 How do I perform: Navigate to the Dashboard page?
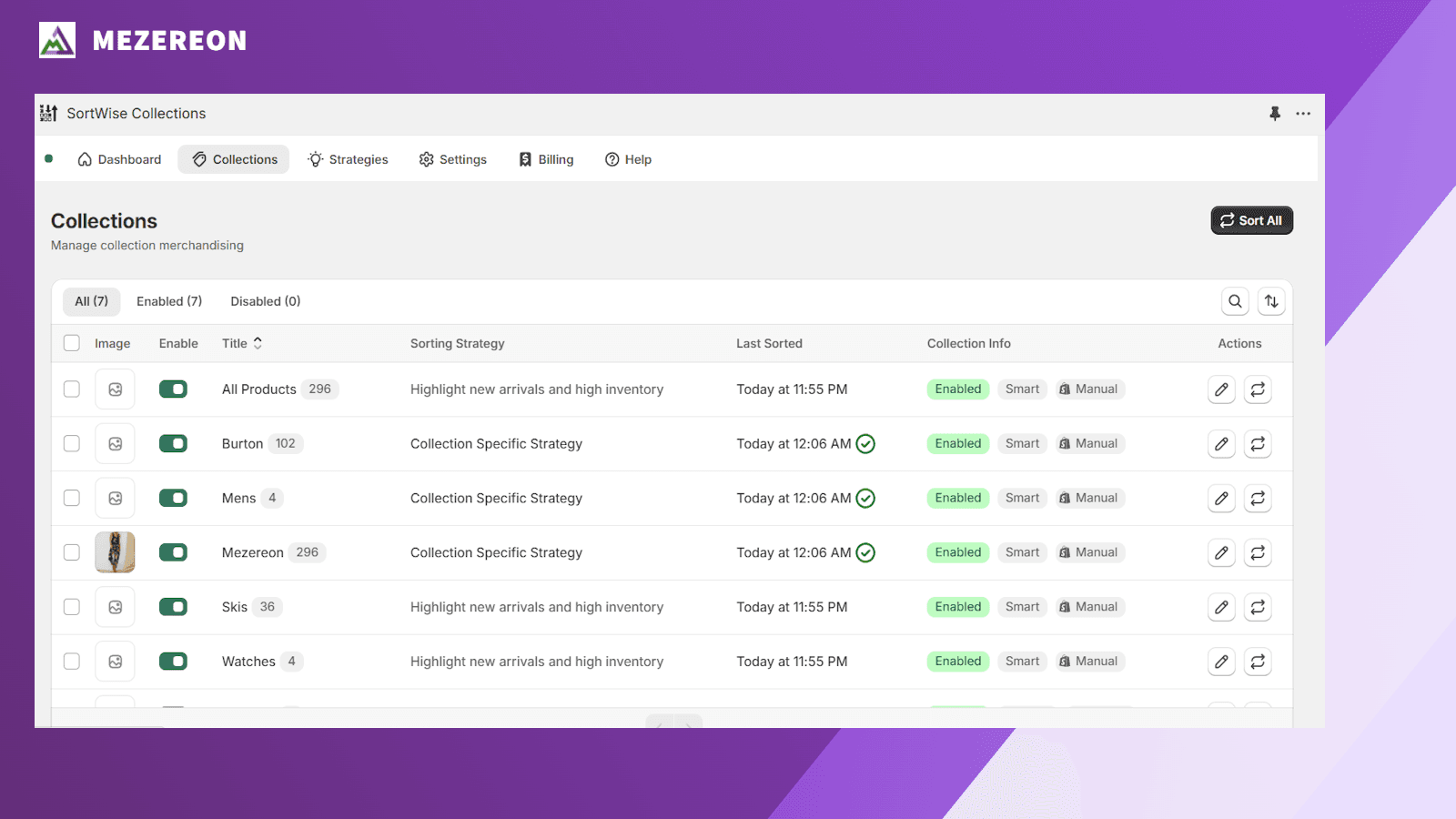pyautogui.click(x=119, y=159)
